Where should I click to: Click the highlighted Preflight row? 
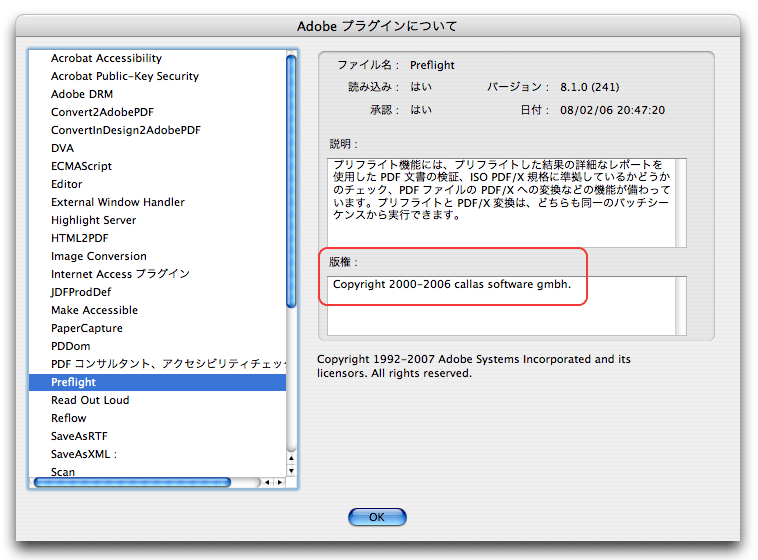(158, 382)
